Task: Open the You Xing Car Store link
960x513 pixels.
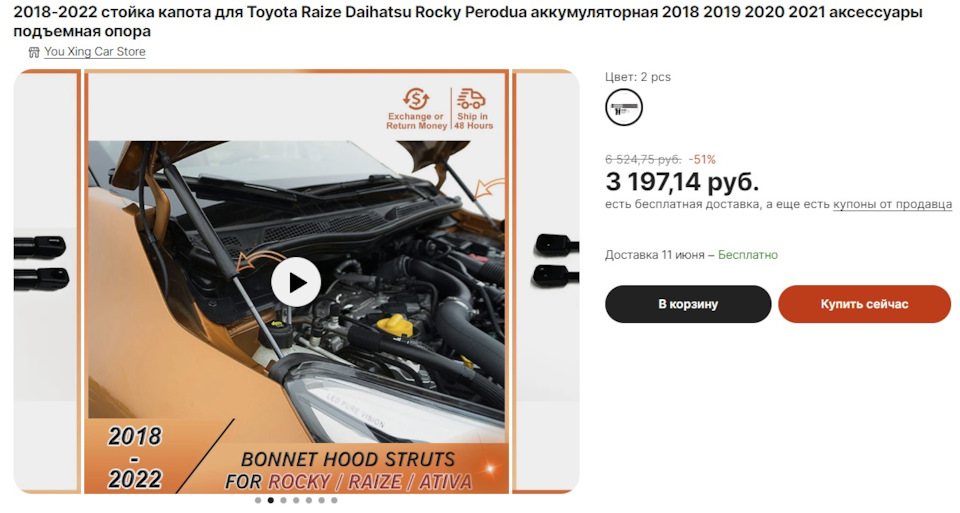Action: click(95, 52)
